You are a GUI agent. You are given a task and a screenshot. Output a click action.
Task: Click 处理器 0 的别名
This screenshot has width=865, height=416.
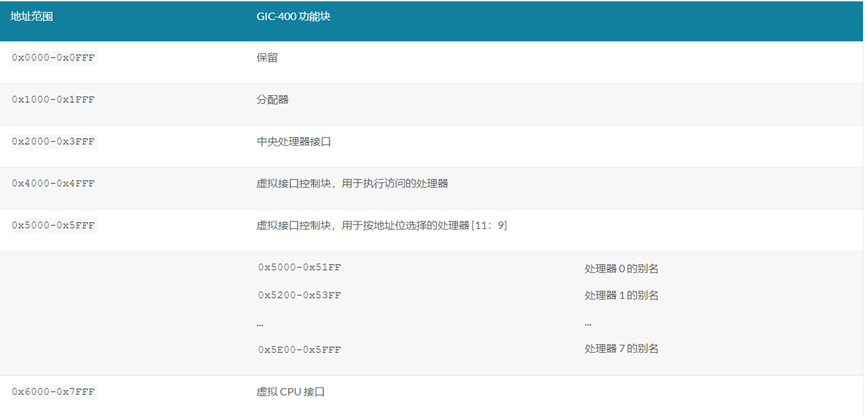pos(621,269)
